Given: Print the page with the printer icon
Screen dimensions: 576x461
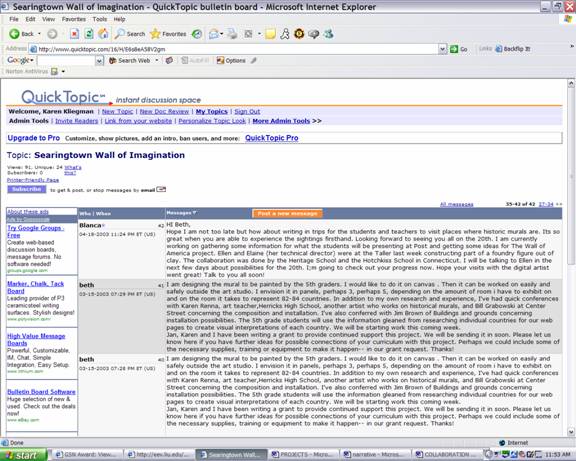Looking at the screenshot, I should tap(232, 34).
